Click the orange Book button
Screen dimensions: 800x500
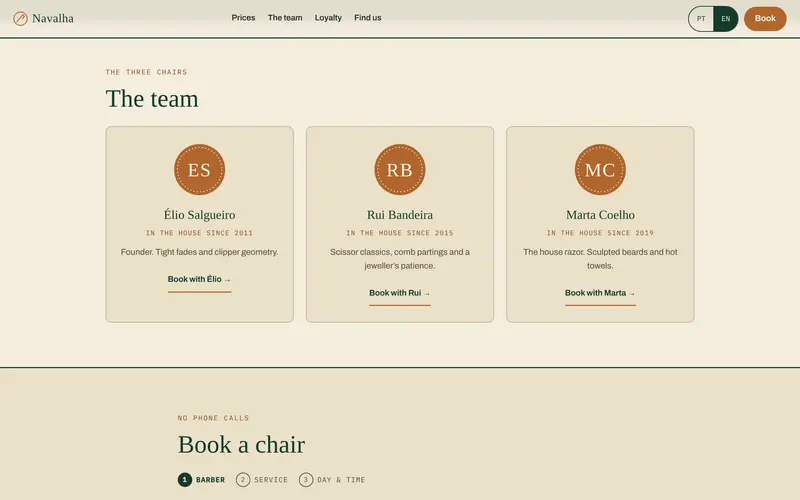tap(765, 18)
